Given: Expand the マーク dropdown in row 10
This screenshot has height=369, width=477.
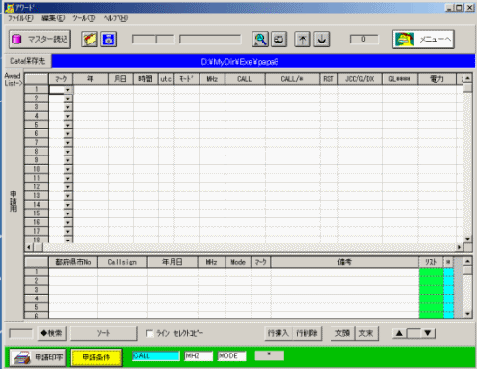Looking at the screenshot, I should [68, 169].
